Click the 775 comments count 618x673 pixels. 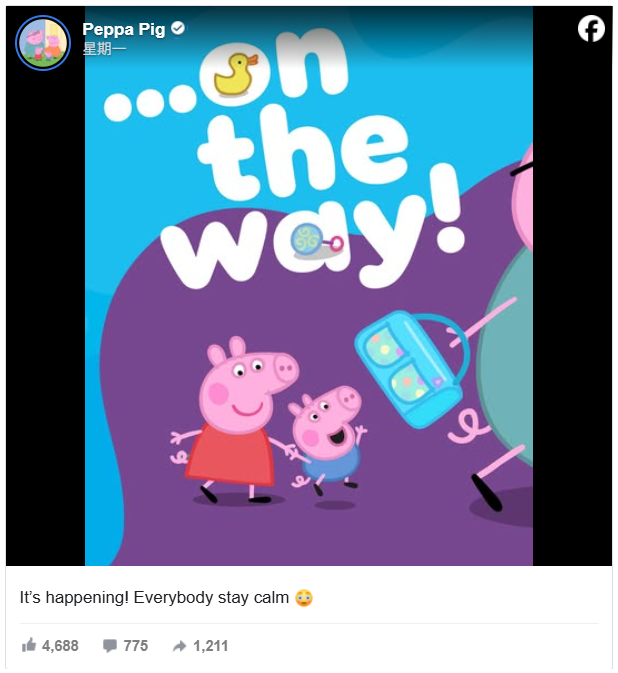(136, 646)
